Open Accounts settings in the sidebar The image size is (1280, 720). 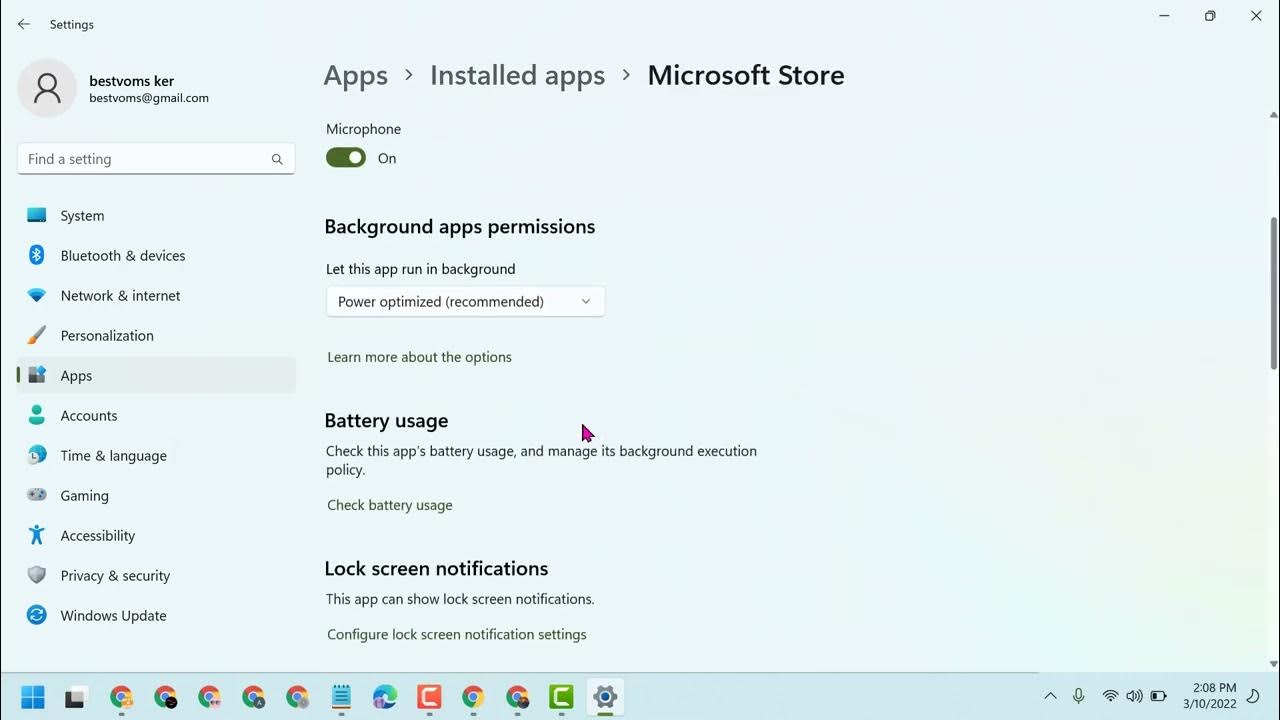156,416
